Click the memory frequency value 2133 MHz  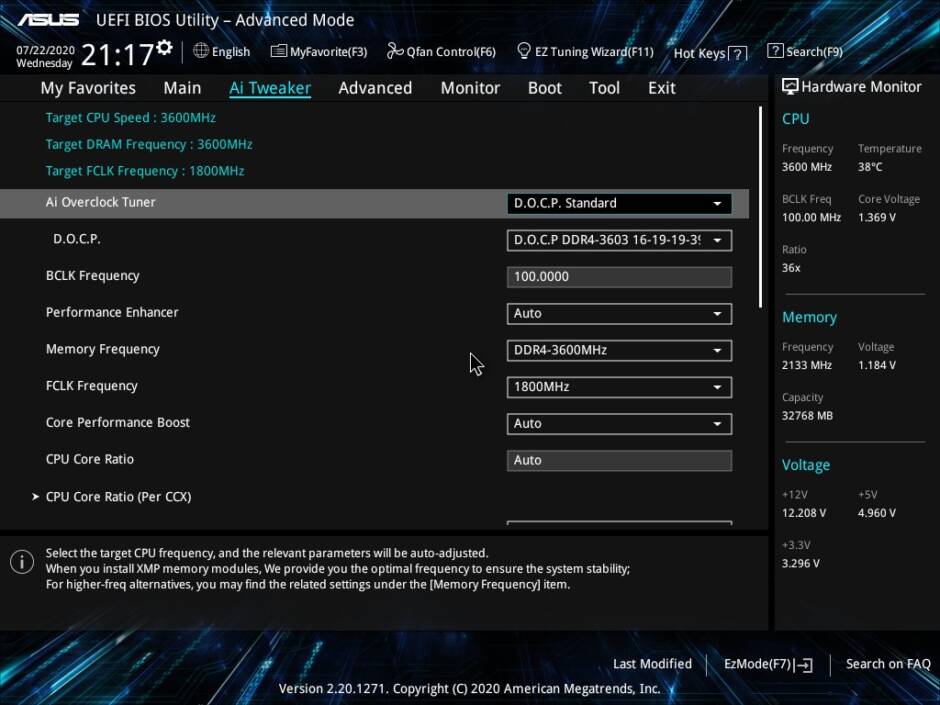pyautogui.click(x=806, y=365)
